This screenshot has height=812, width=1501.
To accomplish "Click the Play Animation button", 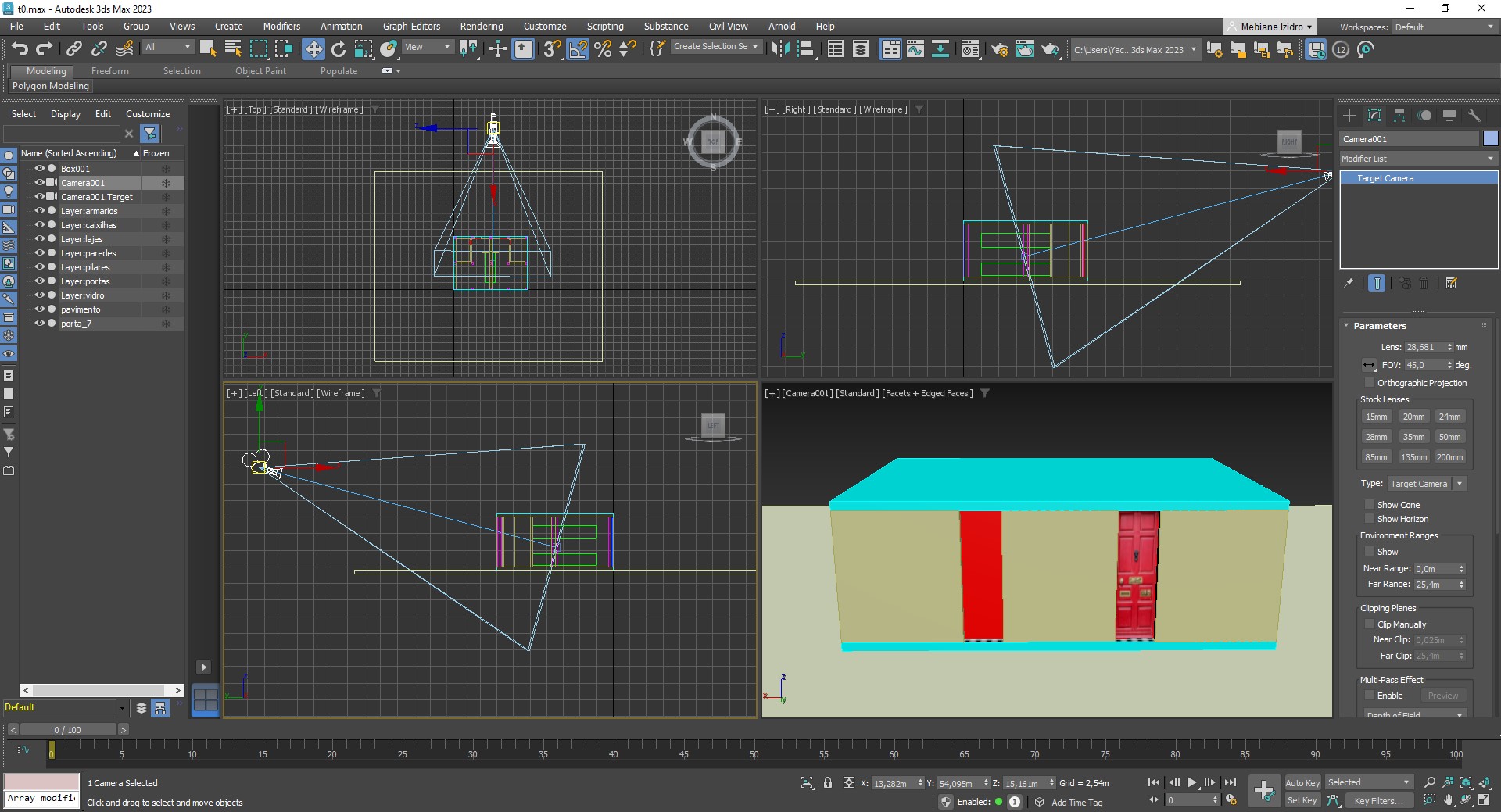I will tap(1191, 782).
